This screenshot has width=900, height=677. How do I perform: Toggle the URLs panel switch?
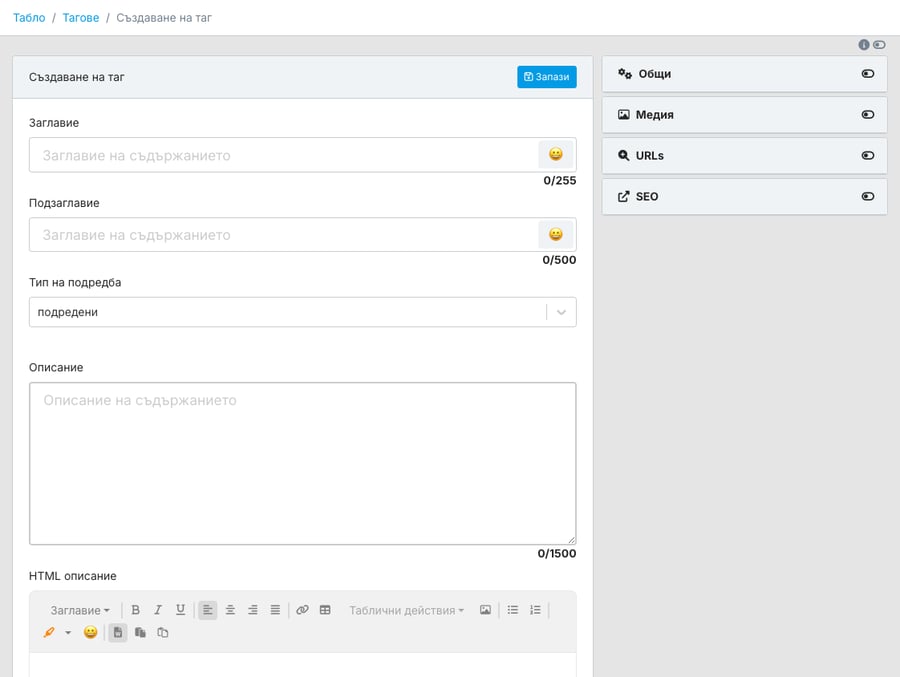pyautogui.click(x=868, y=155)
